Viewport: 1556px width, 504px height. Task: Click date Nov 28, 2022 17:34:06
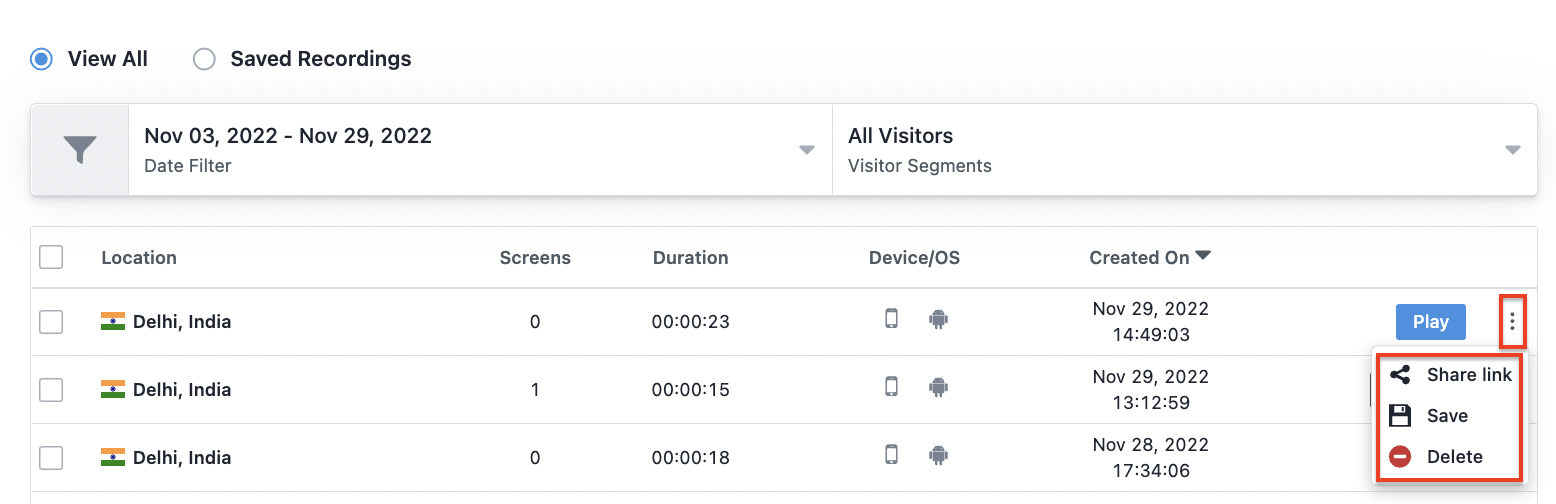[x=1150, y=457]
